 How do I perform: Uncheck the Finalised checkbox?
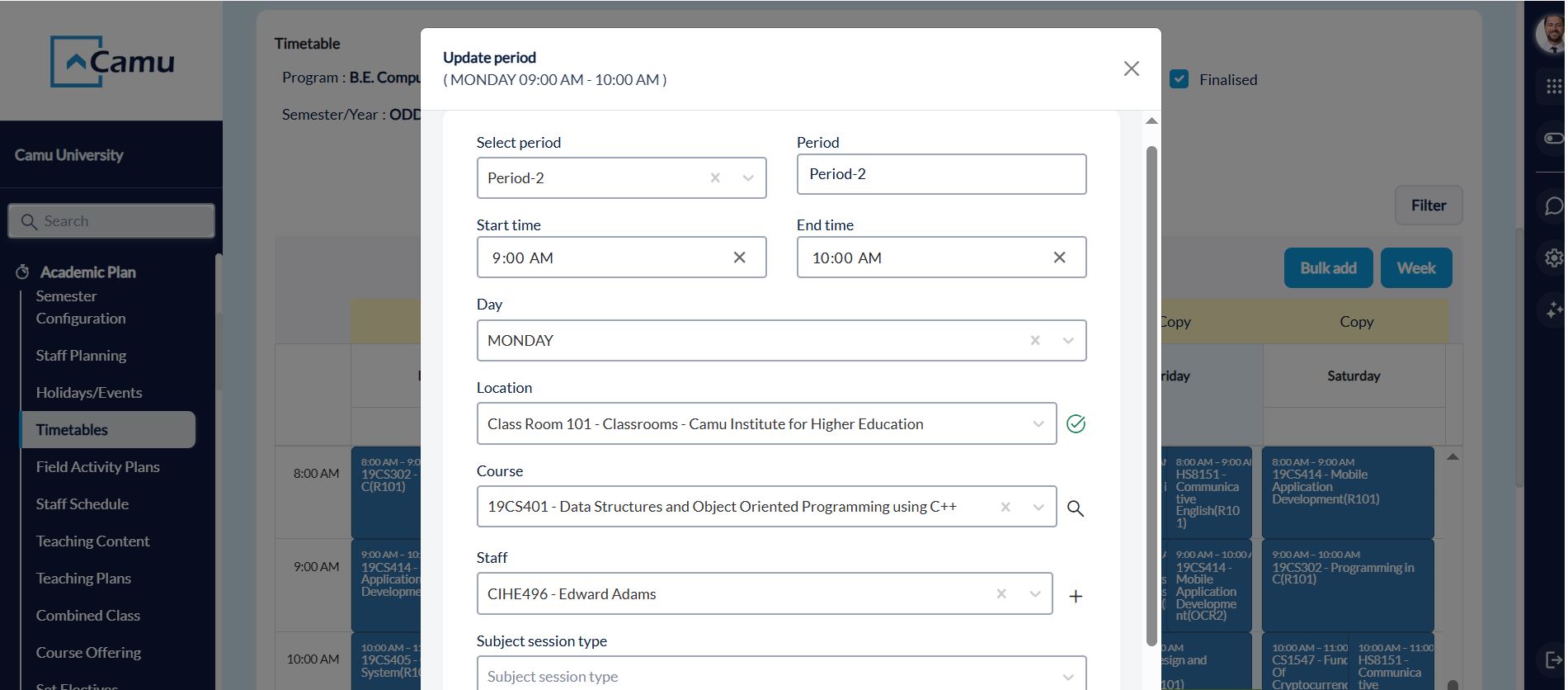[x=1180, y=79]
